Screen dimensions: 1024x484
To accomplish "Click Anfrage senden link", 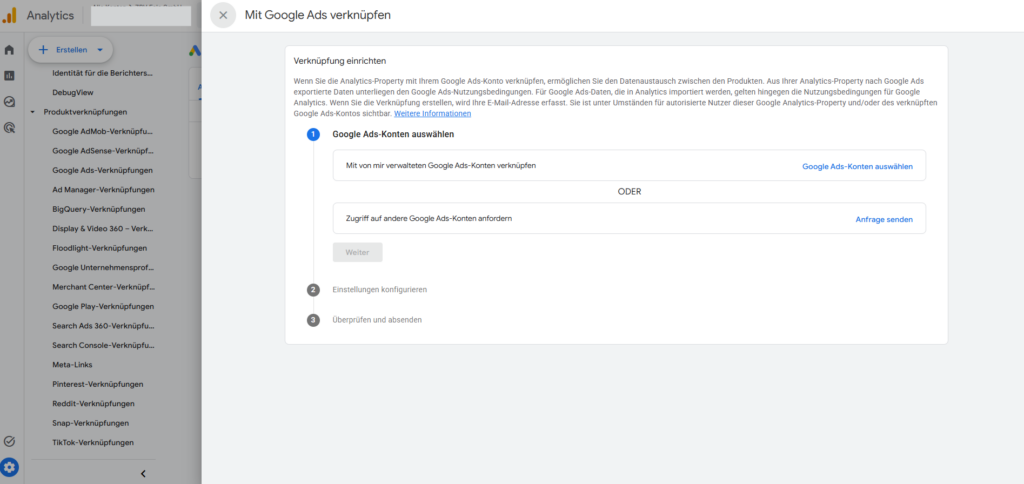I will (x=884, y=219).
